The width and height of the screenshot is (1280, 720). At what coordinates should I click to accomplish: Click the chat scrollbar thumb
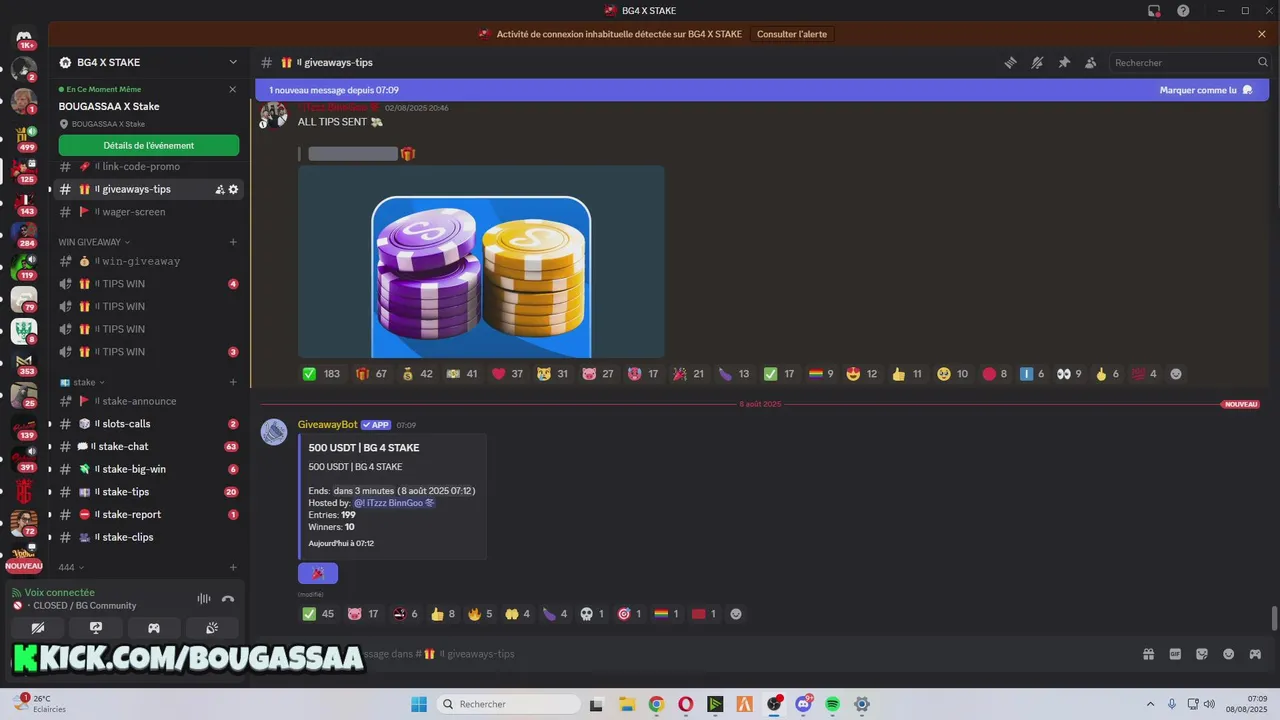tap(1274, 618)
